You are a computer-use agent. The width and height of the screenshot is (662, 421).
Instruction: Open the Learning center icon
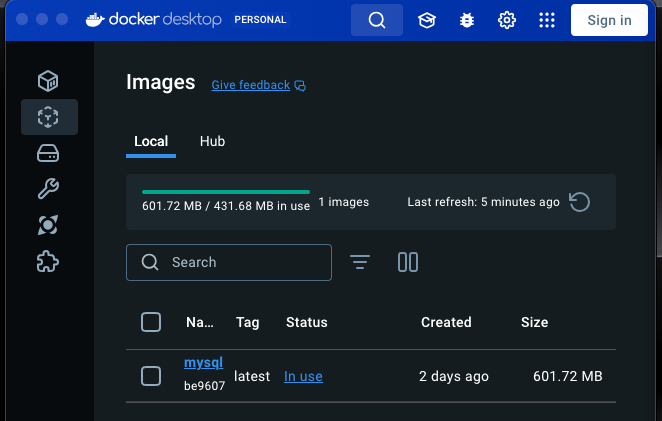pos(426,20)
